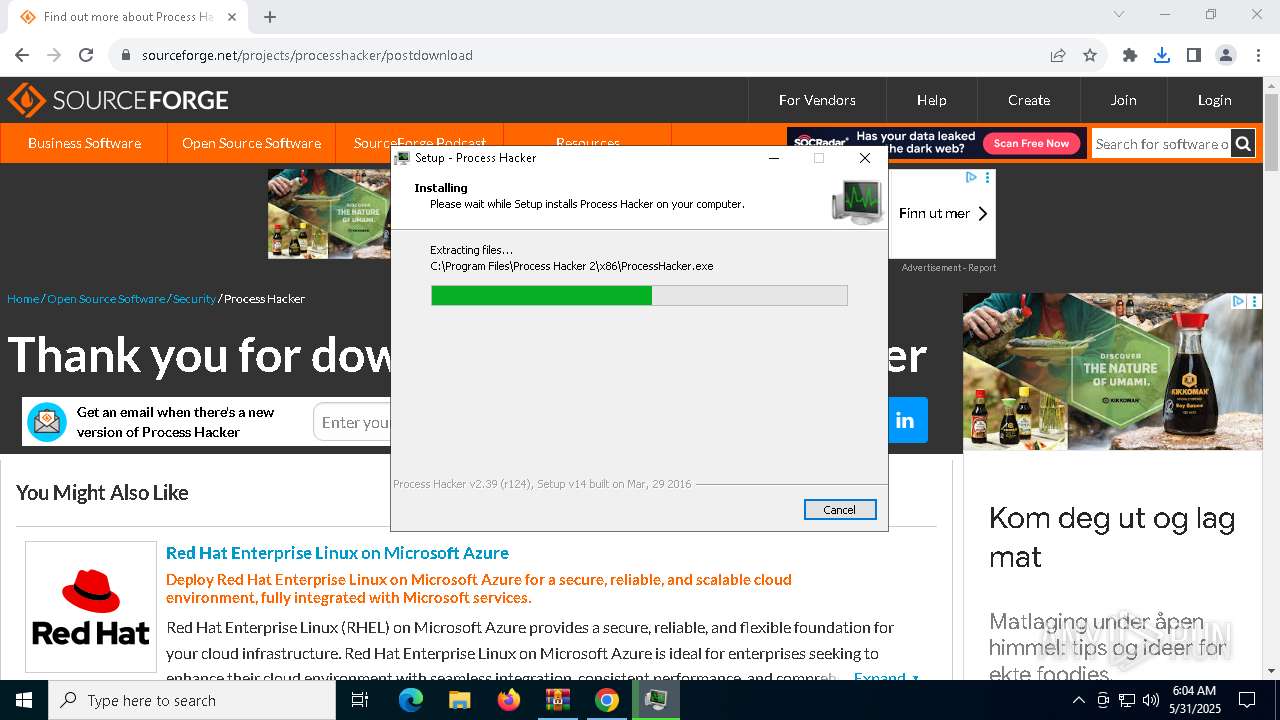1280x720 pixels.
Task: Bookmark this page with the star icon
Action: click(1090, 55)
